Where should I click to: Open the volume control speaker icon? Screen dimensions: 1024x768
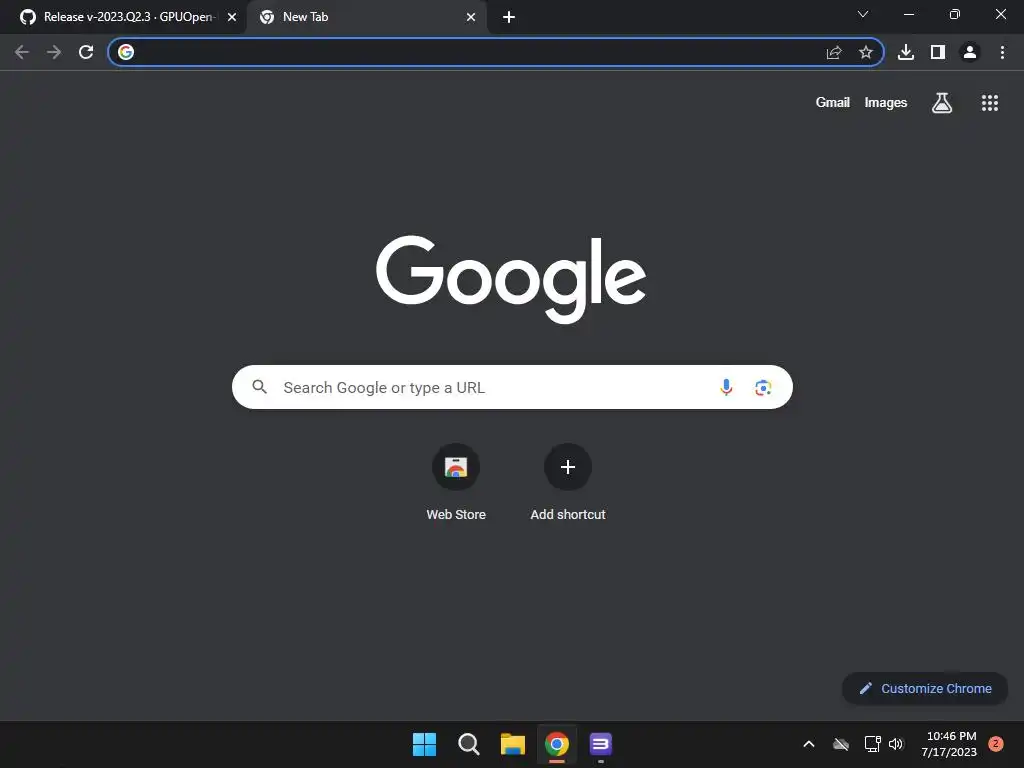point(896,744)
